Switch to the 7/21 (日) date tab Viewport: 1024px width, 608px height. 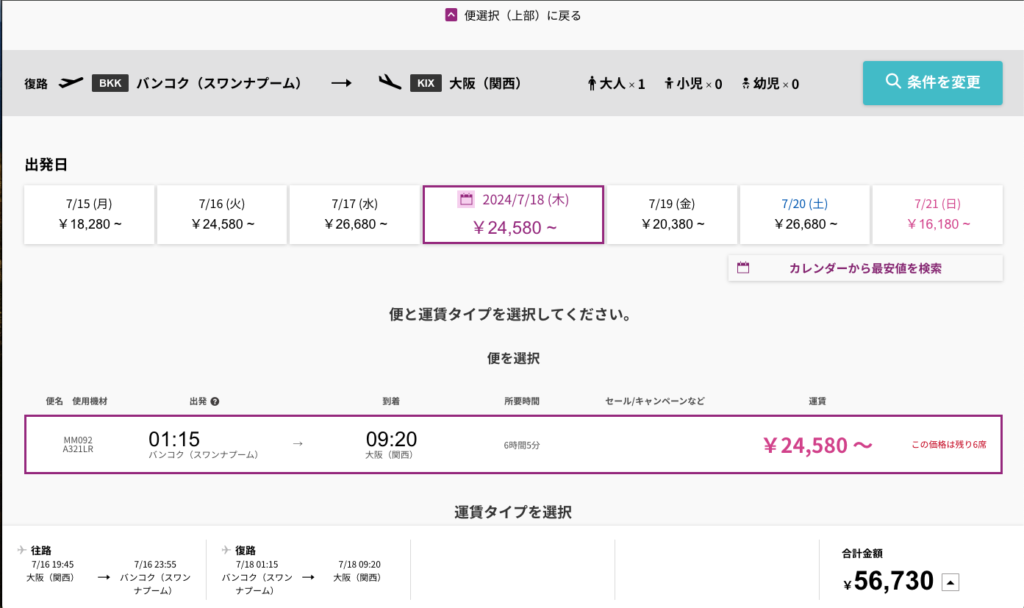pyautogui.click(x=935, y=214)
